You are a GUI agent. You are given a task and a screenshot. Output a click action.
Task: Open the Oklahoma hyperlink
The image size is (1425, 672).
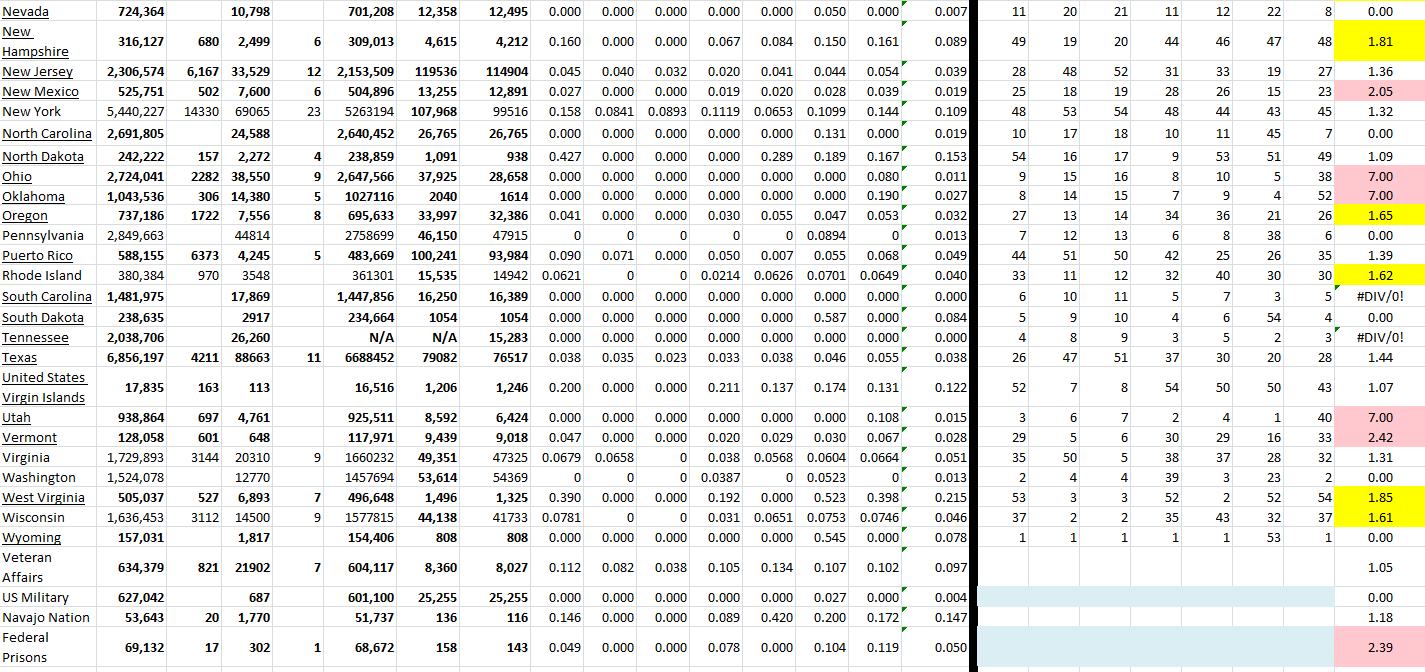coord(33,196)
